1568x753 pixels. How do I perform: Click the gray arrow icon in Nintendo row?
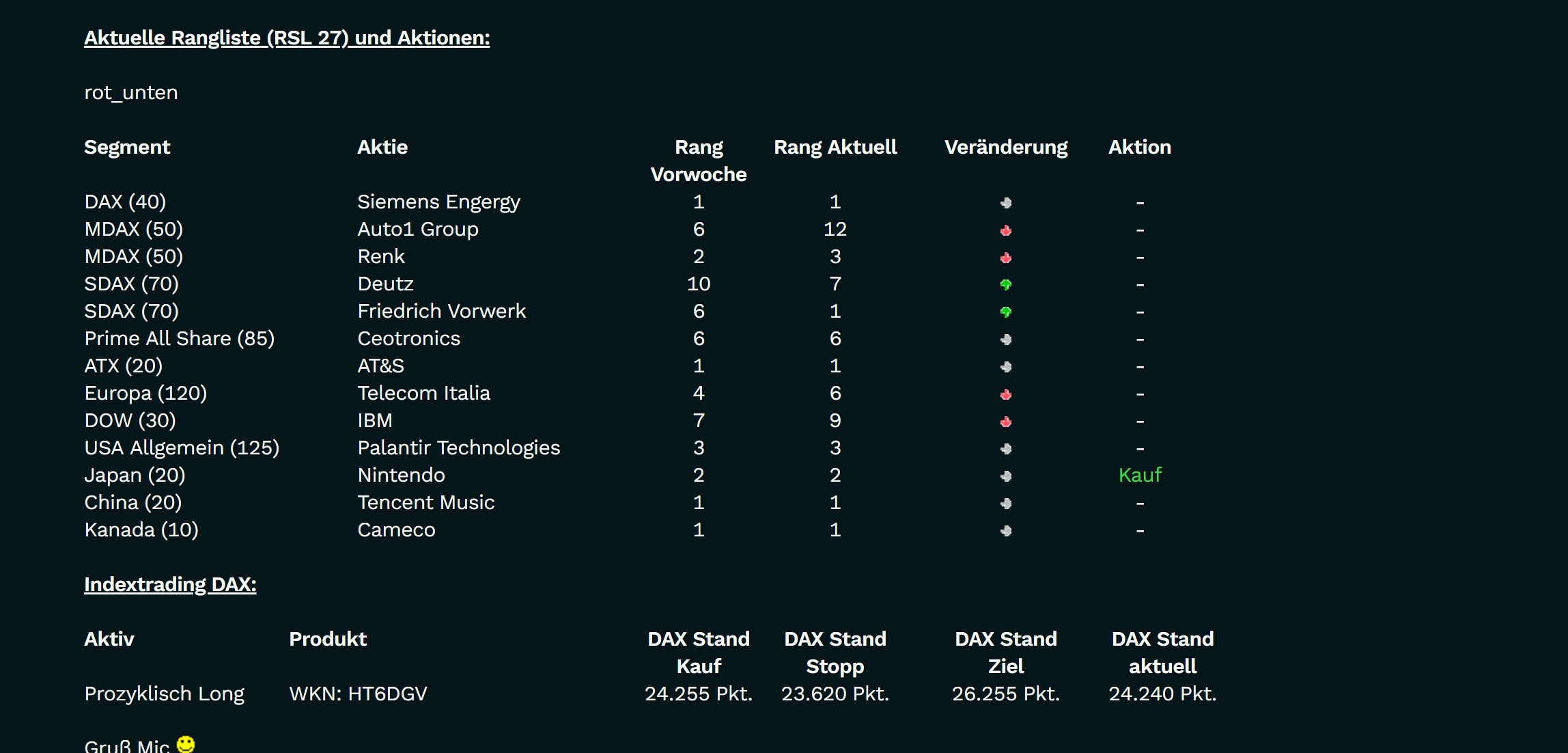[1006, 476]
